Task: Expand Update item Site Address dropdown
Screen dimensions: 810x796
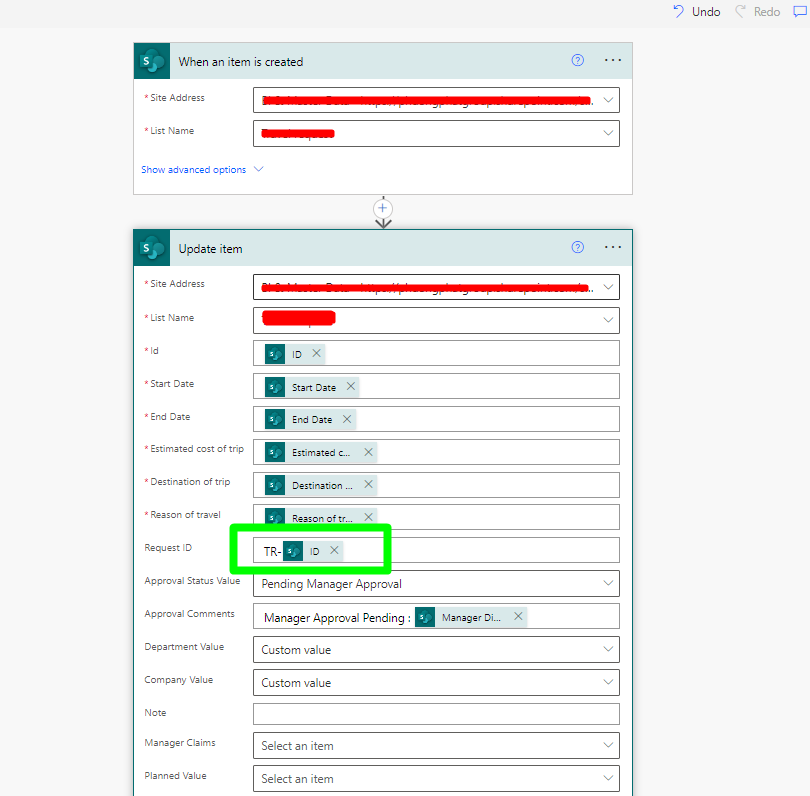Action: [608, 287]
